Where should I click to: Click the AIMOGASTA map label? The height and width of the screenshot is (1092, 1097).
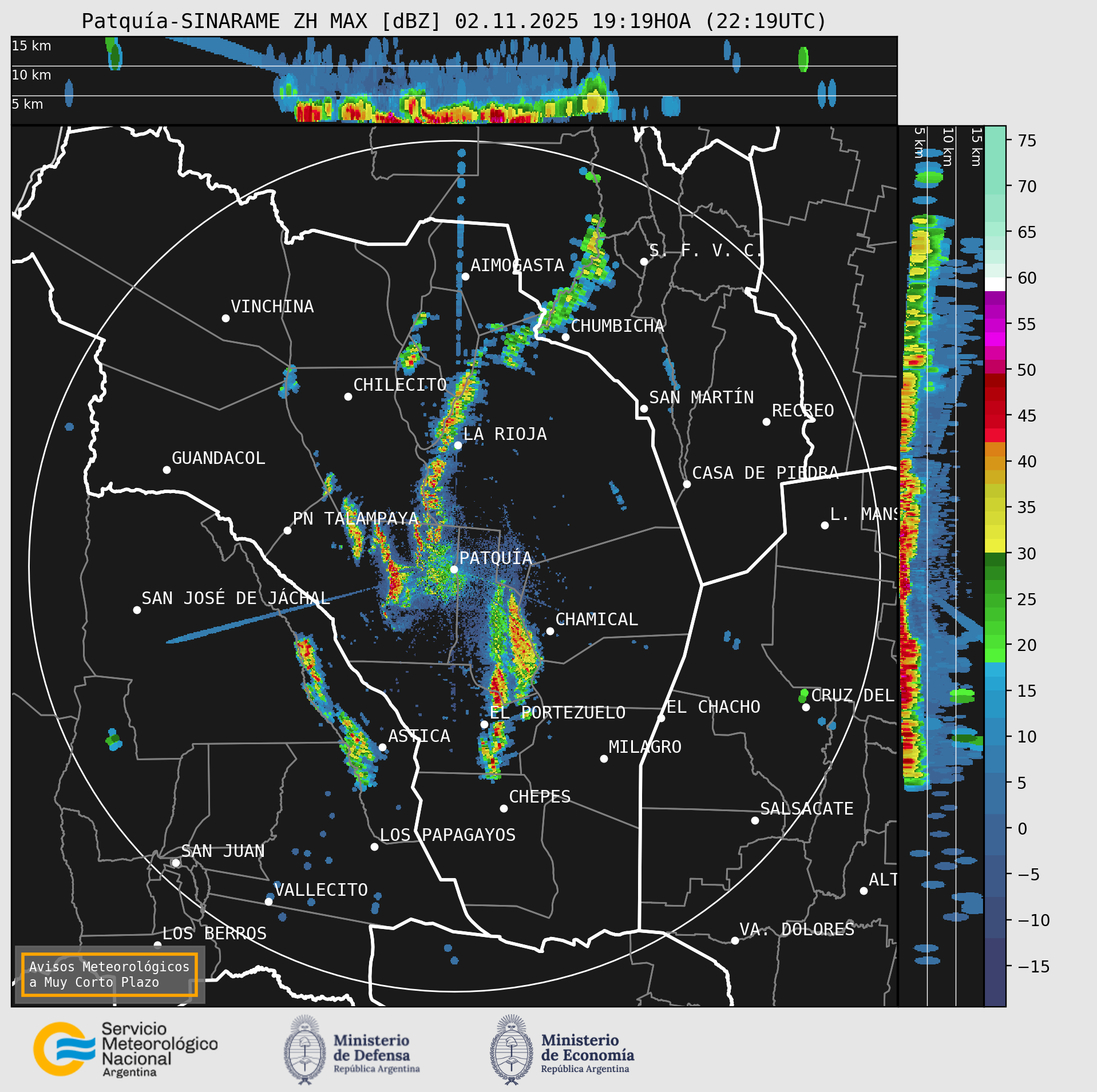pos(517,265)
